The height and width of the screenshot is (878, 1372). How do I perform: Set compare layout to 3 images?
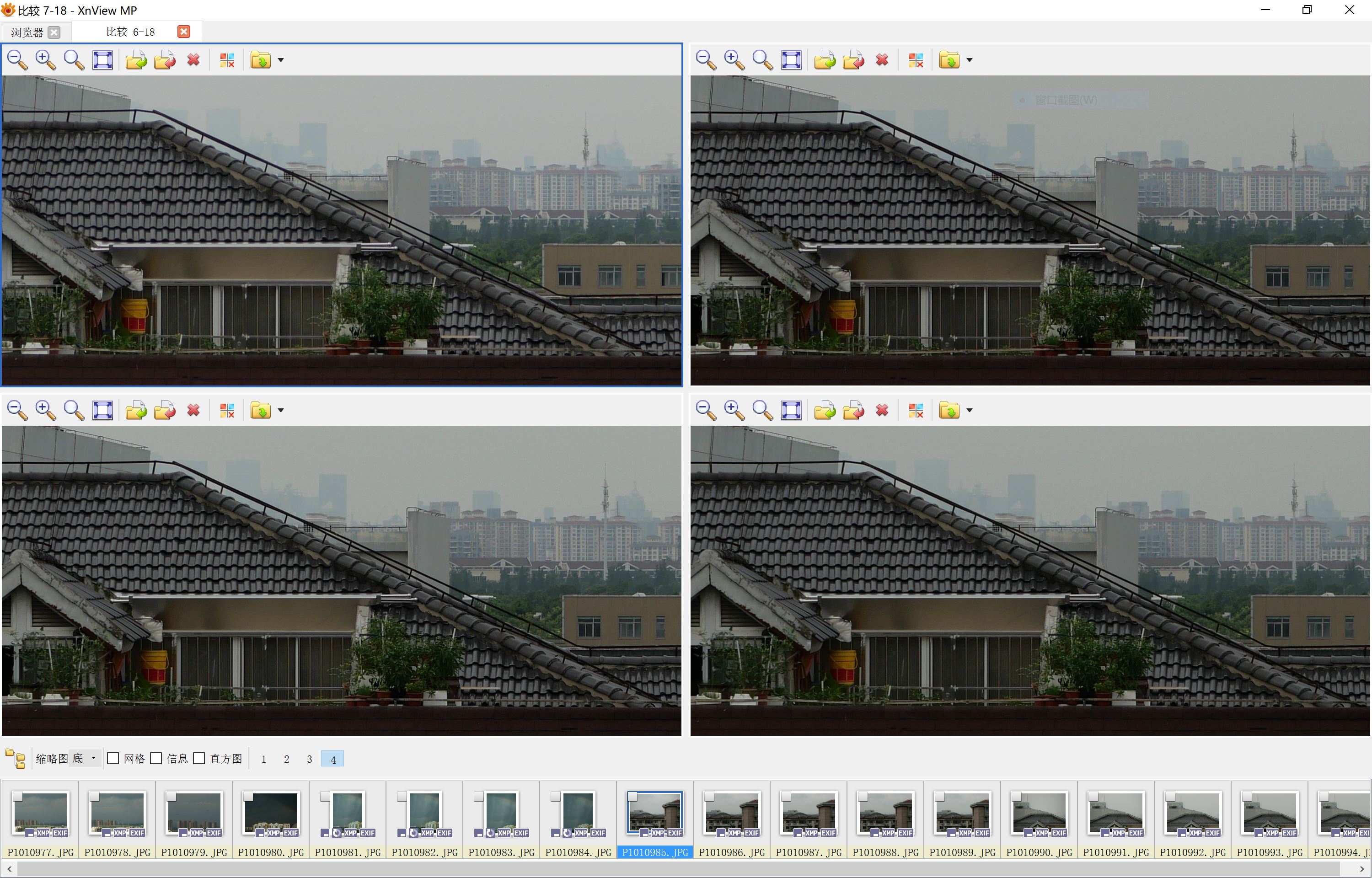click(309, 759)
